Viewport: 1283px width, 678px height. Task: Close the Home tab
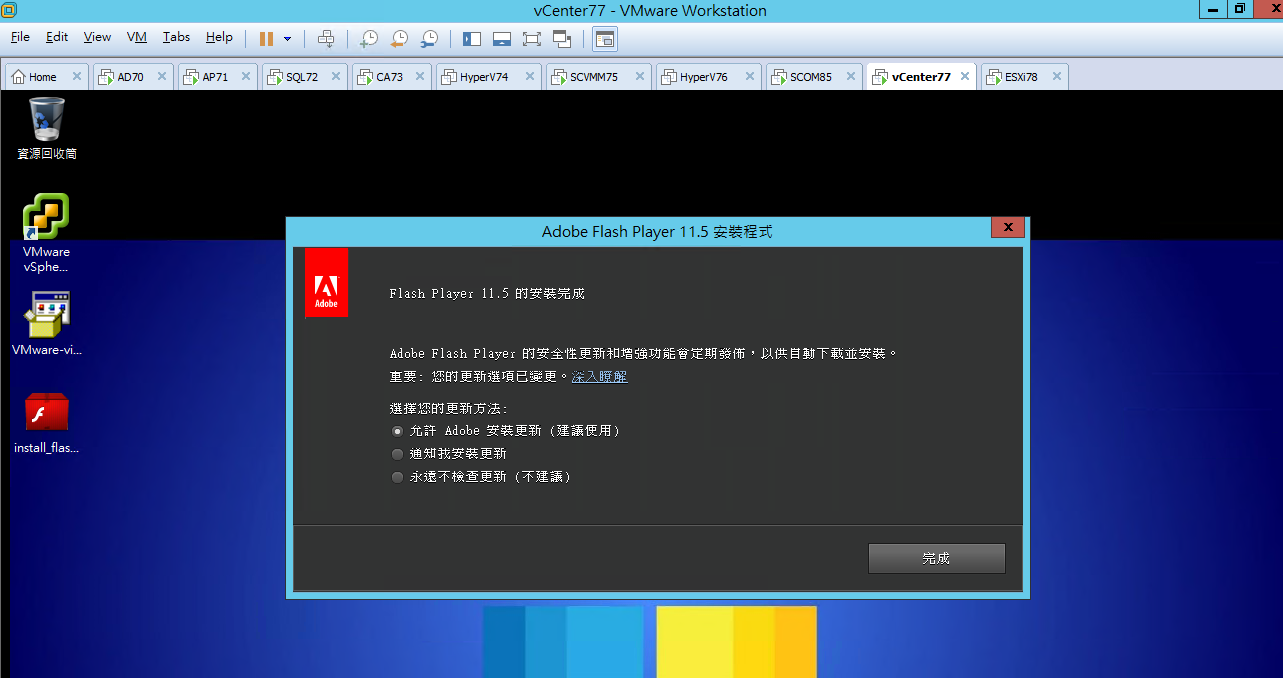tap(77, 77)
